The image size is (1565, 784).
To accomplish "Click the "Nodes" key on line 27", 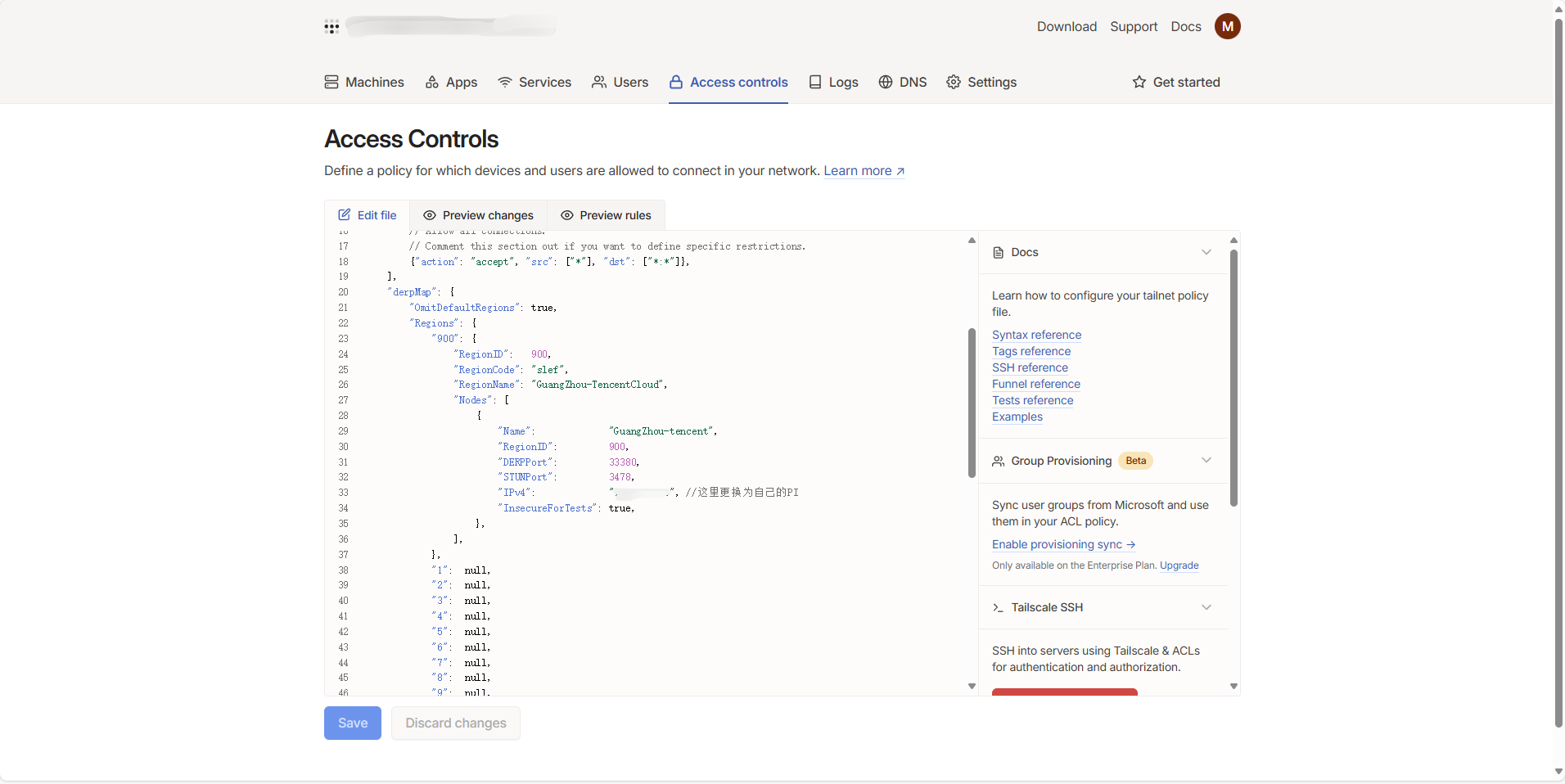I will (473, 400).
